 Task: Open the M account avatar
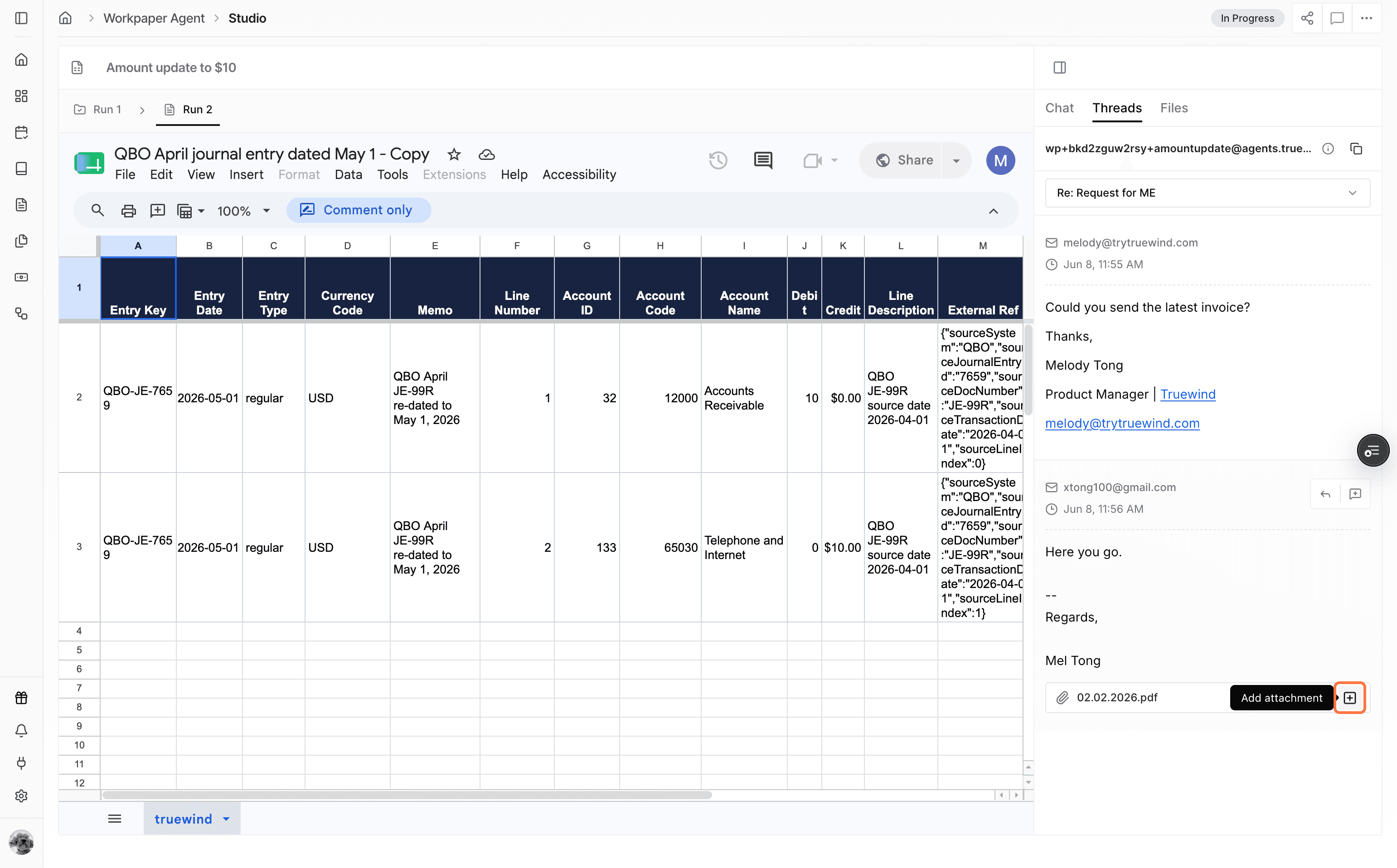coord(1000,160)
